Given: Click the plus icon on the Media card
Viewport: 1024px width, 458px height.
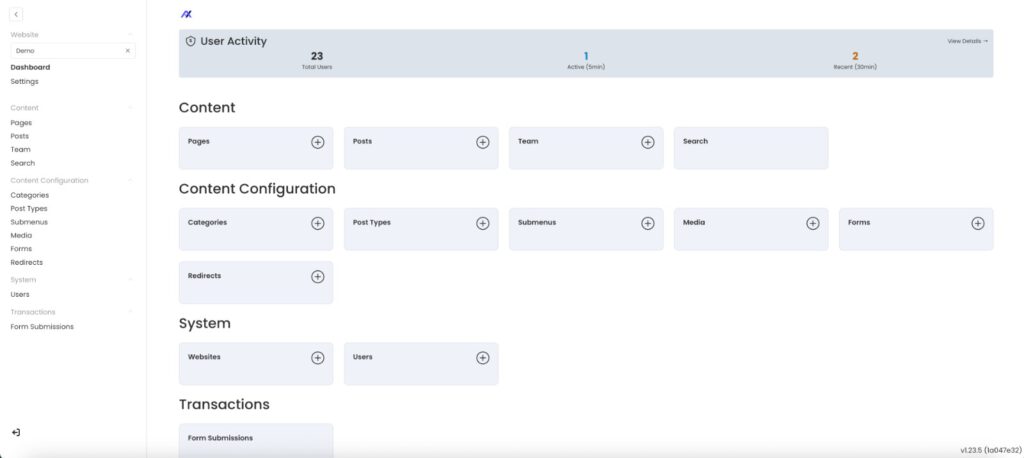Looking at the screenshot, I should [x=812, y=223].
